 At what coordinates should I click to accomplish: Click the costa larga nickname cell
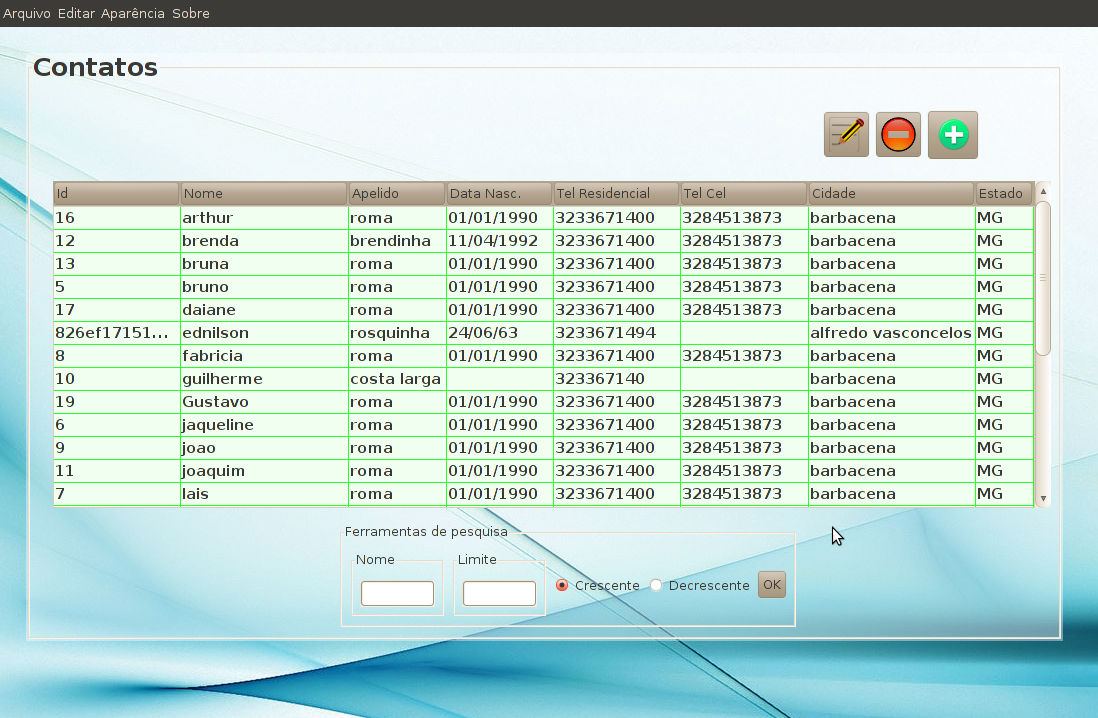coord(397,379)
